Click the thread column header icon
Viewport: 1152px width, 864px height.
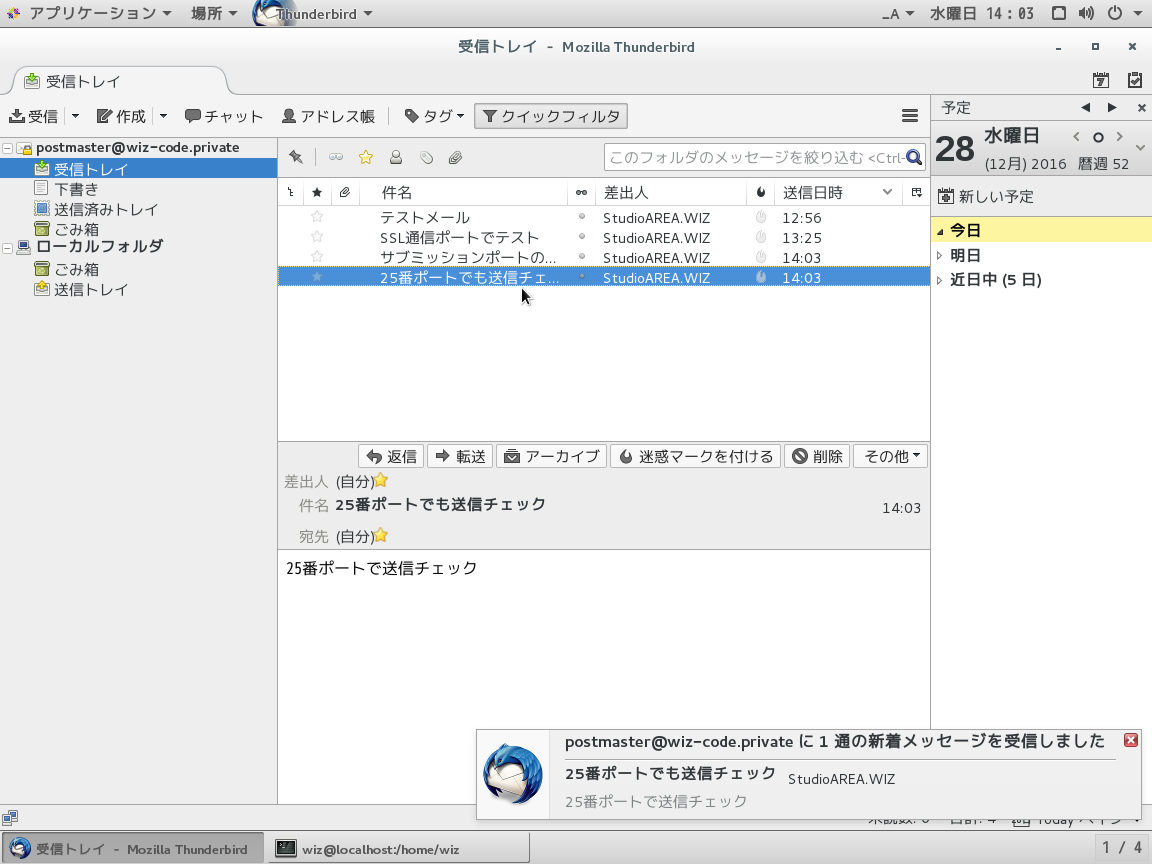click(x=291, y=192)
